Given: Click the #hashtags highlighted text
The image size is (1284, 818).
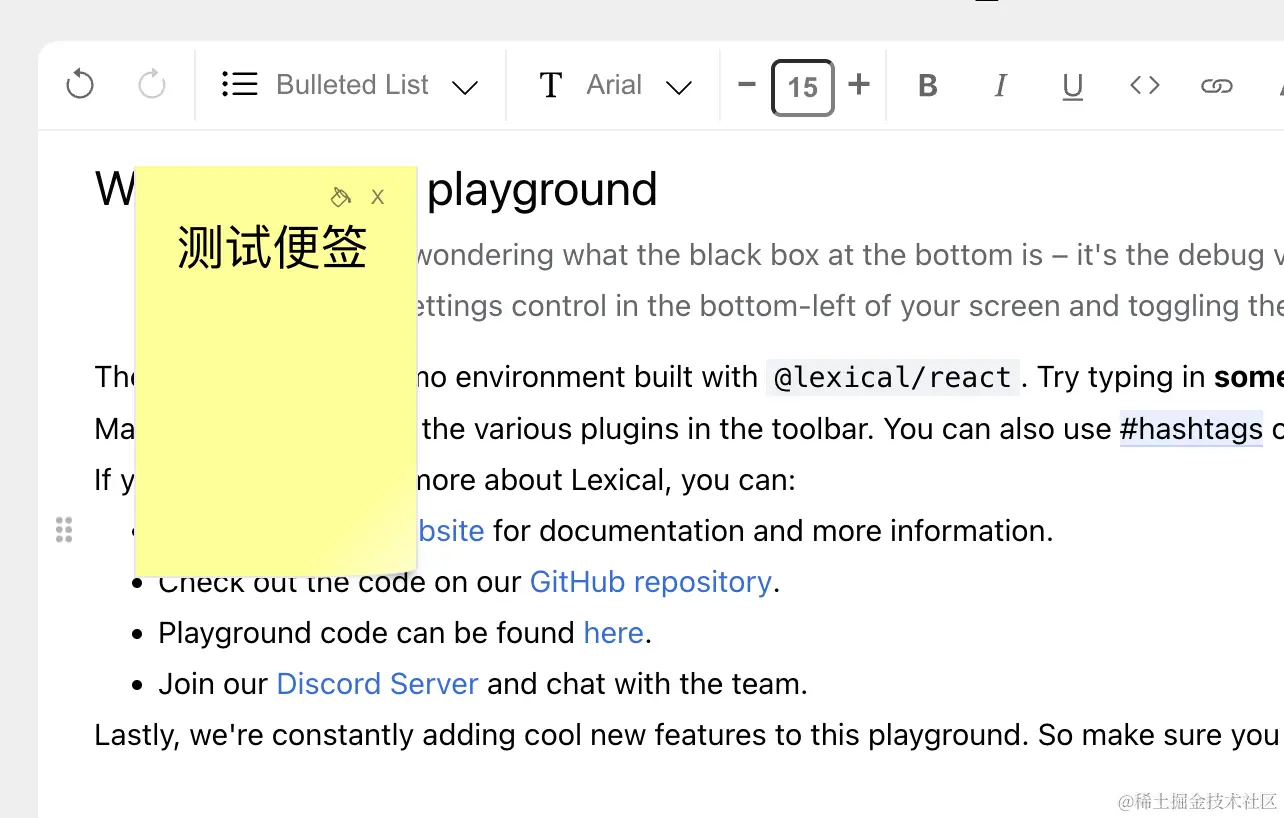Looking at the screenshot, I should coord(1191,429).
